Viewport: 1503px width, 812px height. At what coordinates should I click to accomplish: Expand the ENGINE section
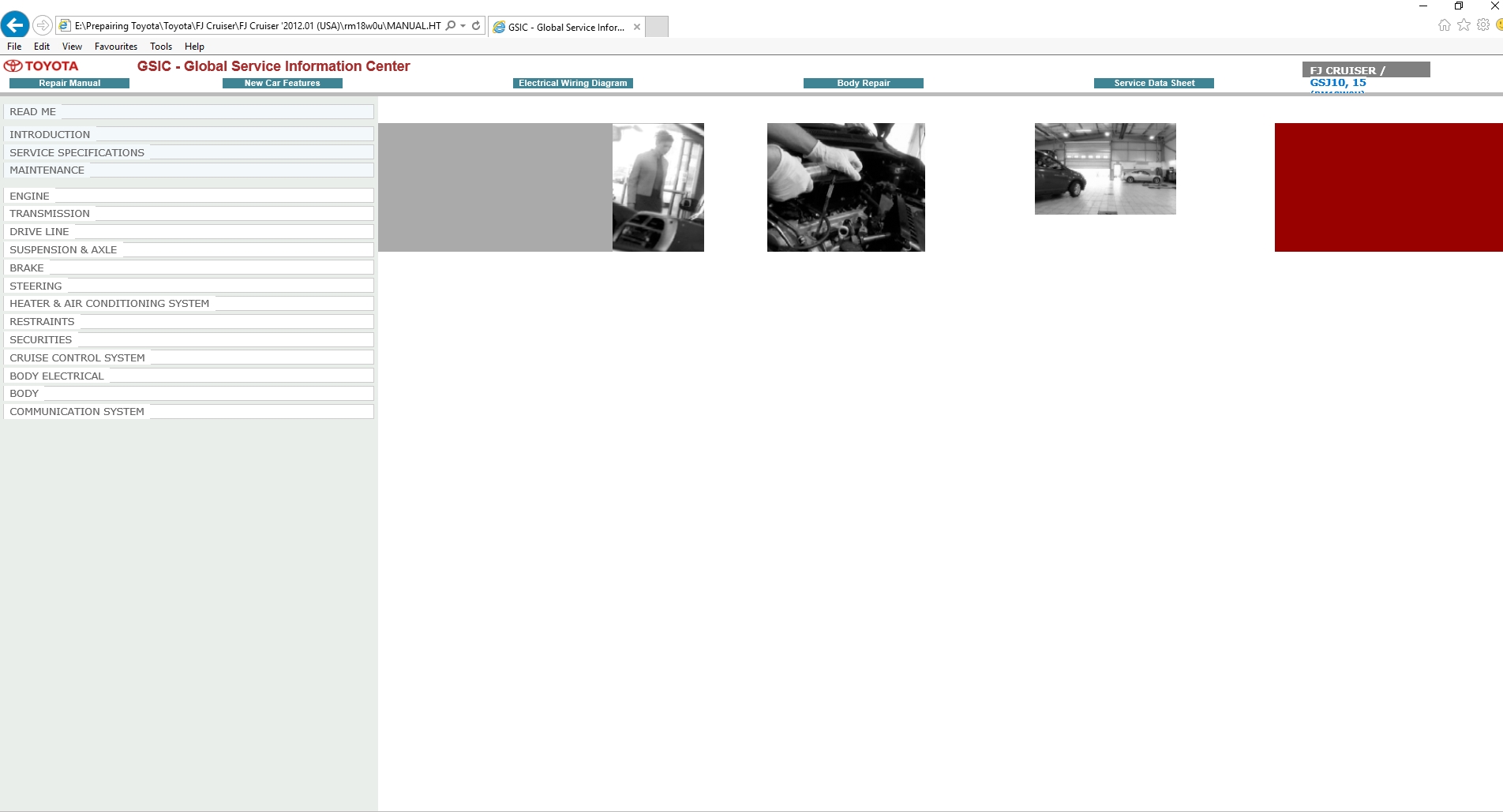(x=29, y=196)
